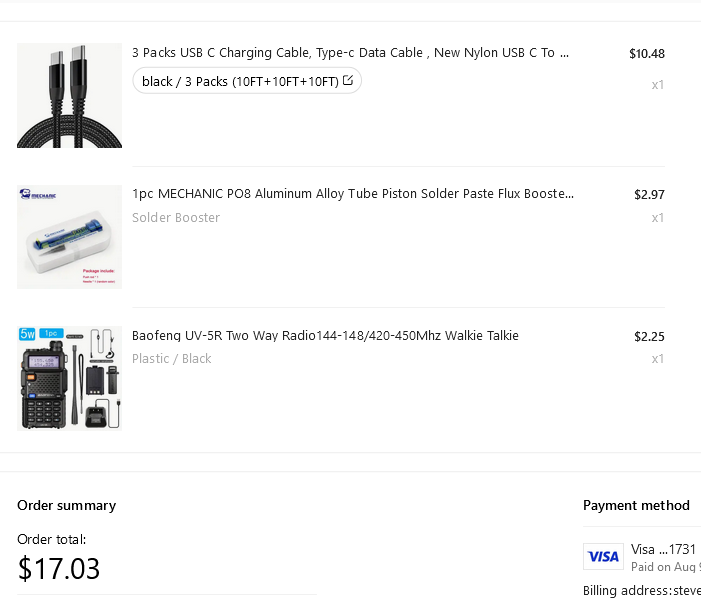Click the x1 quantity of USB cable
Image resolution: width=701 pixels, height=600 pixels.
point(658,85)
